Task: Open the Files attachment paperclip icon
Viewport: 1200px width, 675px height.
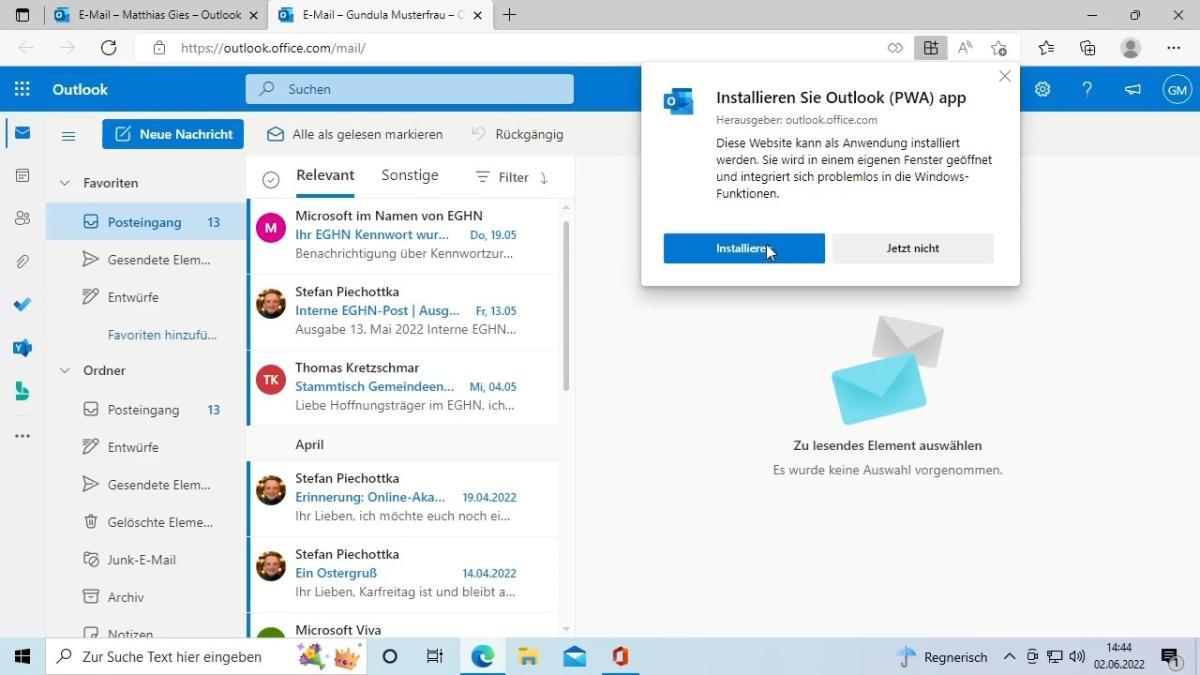Action: [22, 261]
